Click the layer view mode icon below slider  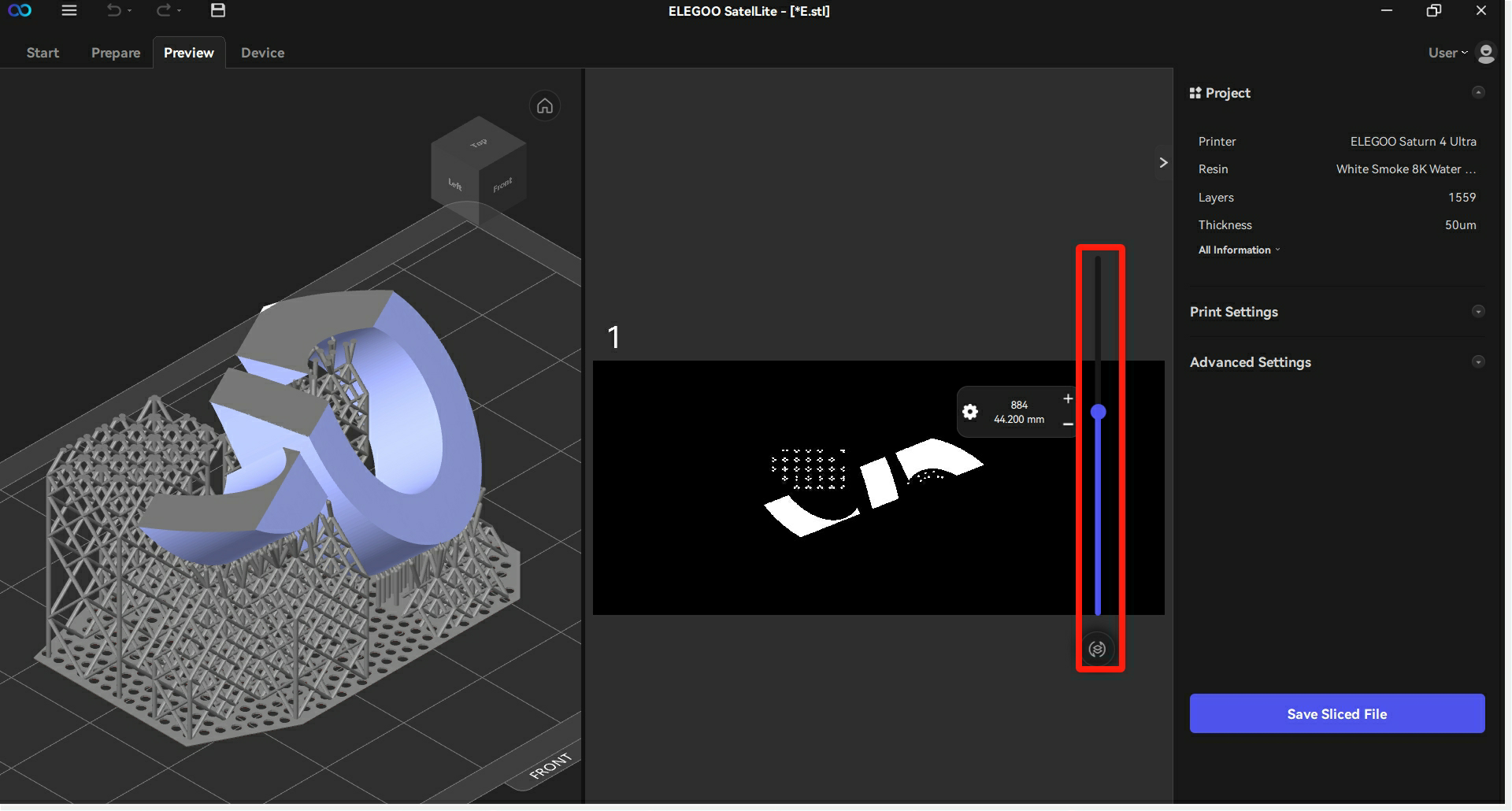[x=1098, y=649]
